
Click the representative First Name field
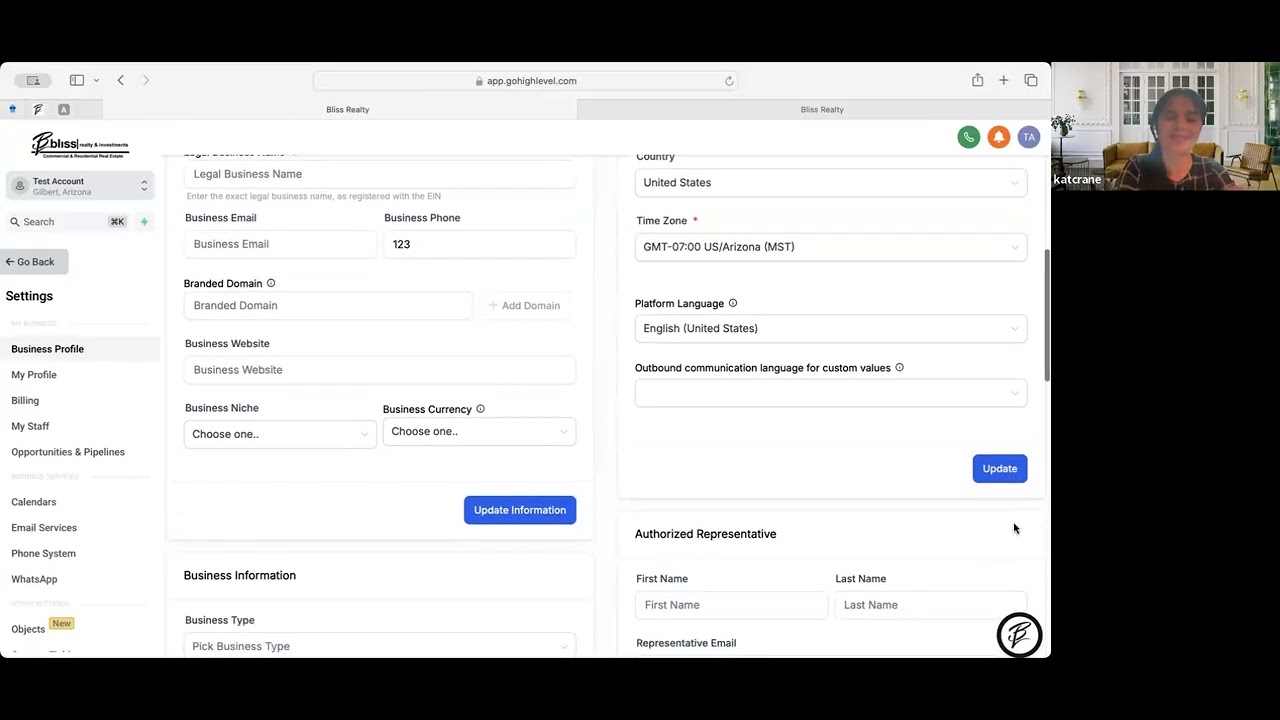pyautogui.click(x=731, y=605)
